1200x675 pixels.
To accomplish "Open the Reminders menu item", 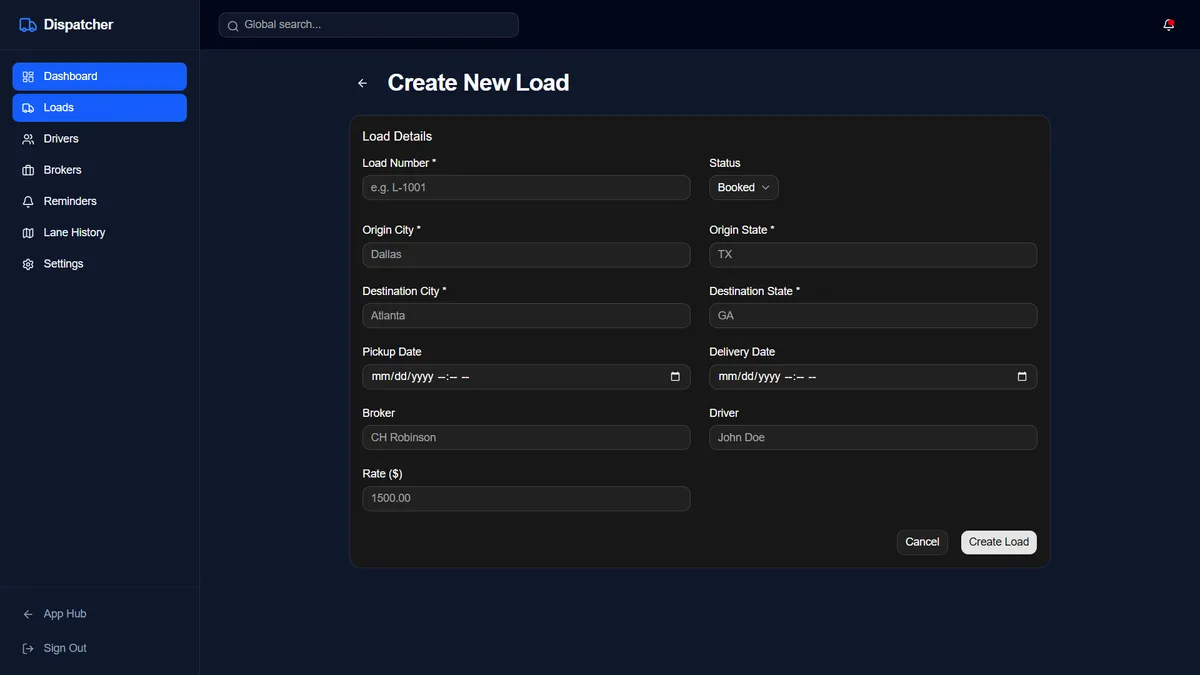I will pyautogui.click(x=100, y=201).
